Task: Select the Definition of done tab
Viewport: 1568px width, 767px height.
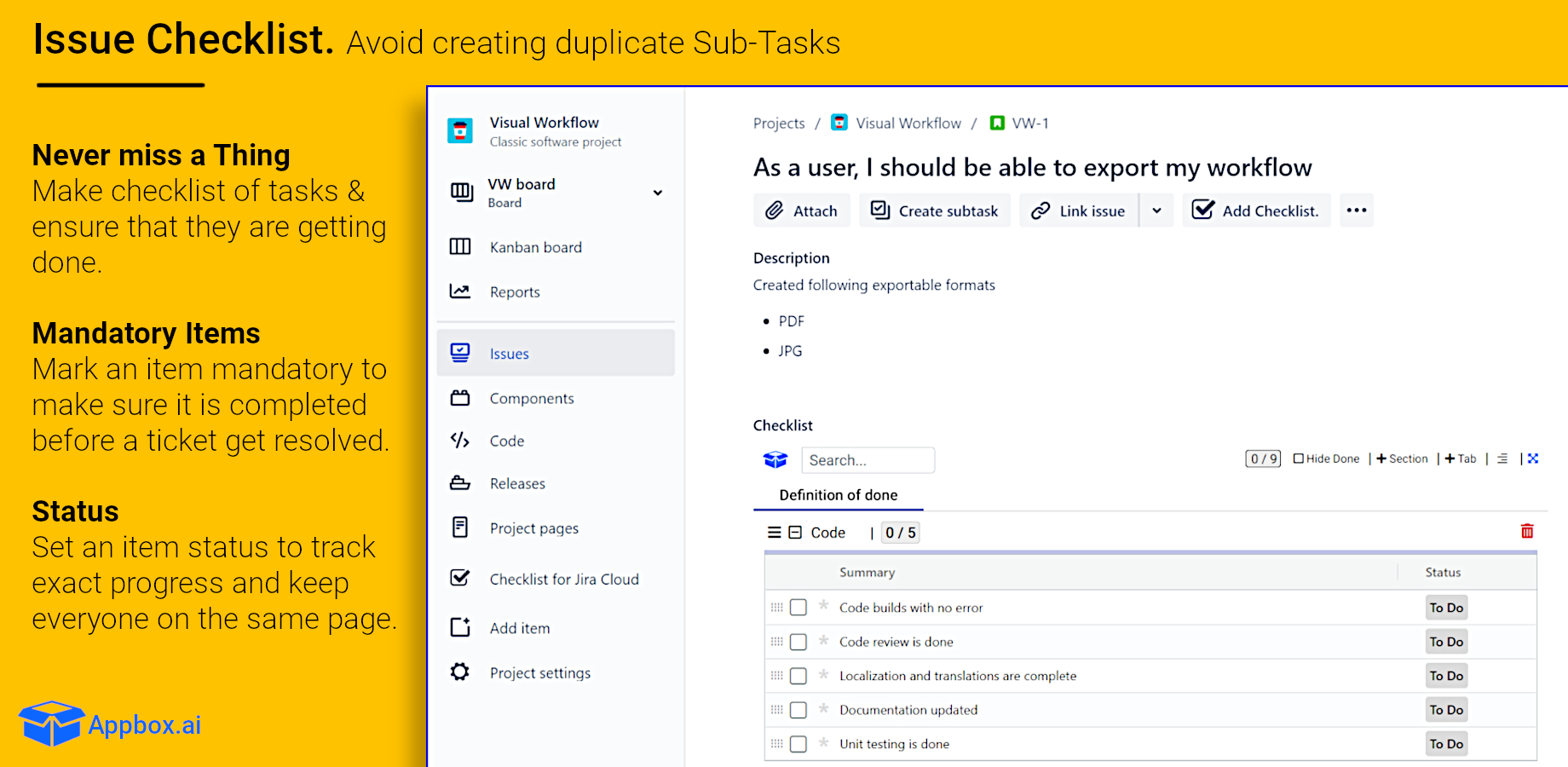Action: 838,495
